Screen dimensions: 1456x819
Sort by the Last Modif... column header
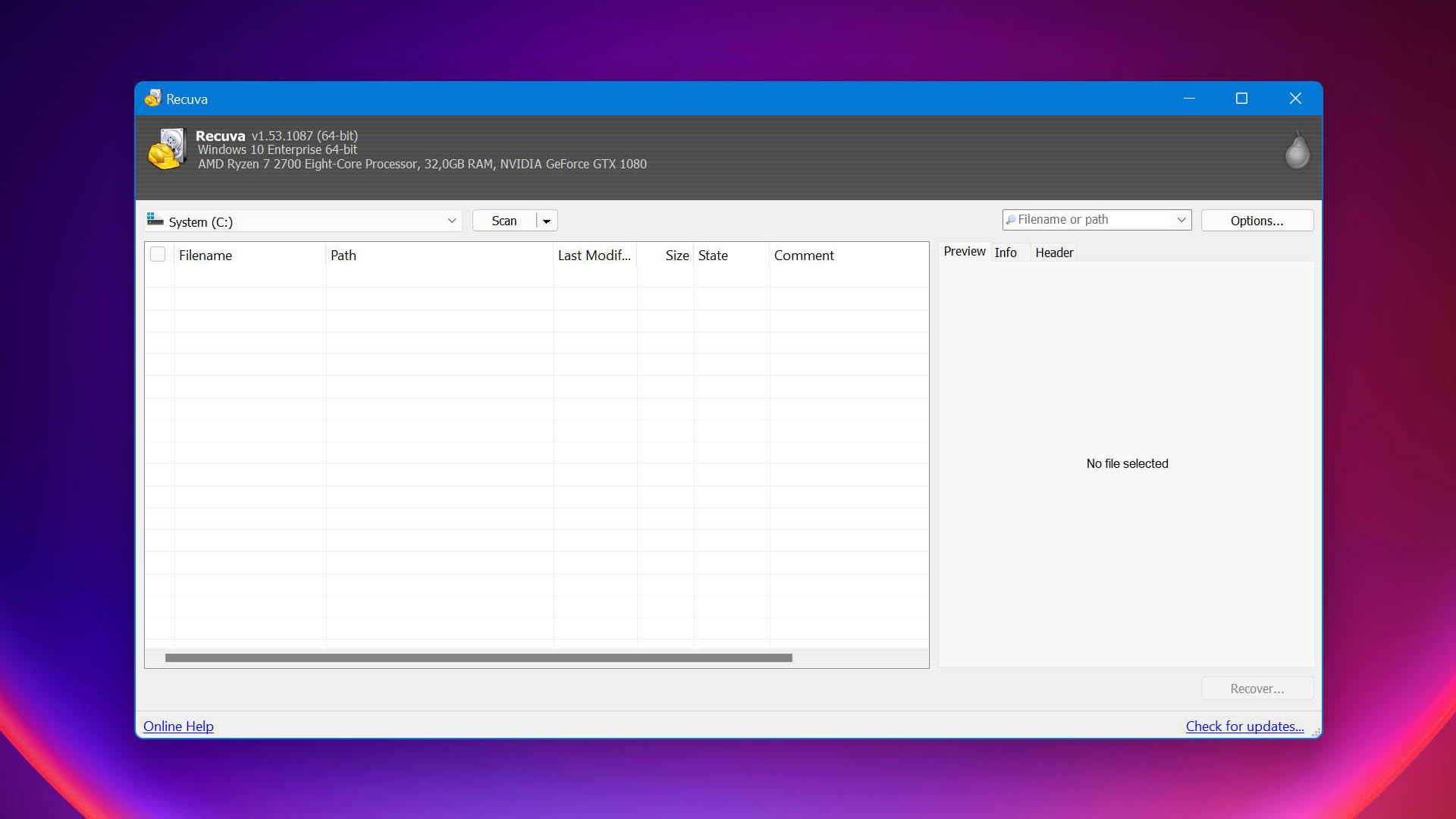595,256
